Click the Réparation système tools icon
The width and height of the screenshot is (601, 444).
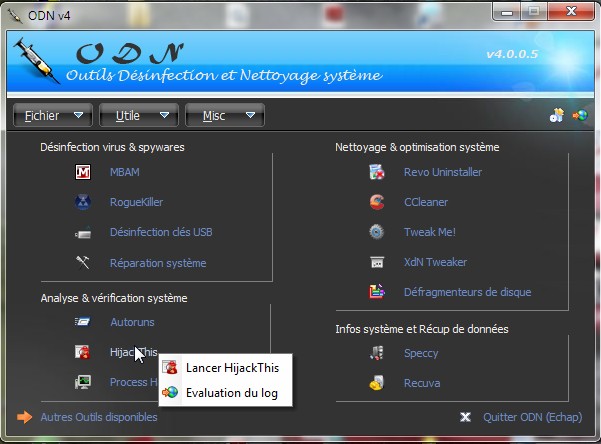(83, 263)
